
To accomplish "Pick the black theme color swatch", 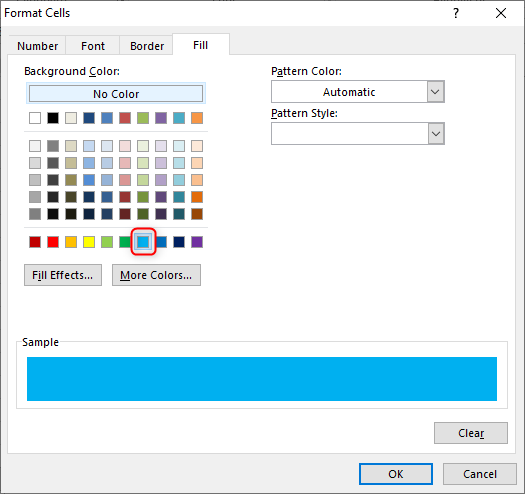I will tap(53, 118).
